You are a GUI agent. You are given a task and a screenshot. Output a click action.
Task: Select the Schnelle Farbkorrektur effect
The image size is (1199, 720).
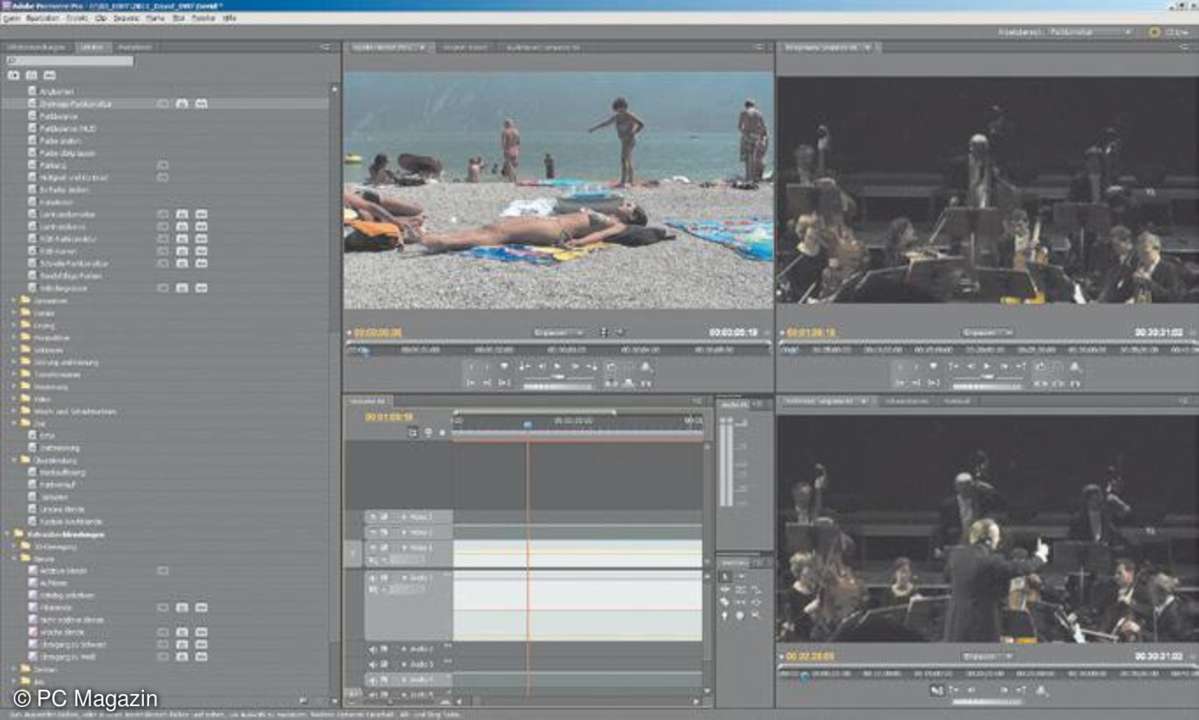73,263
